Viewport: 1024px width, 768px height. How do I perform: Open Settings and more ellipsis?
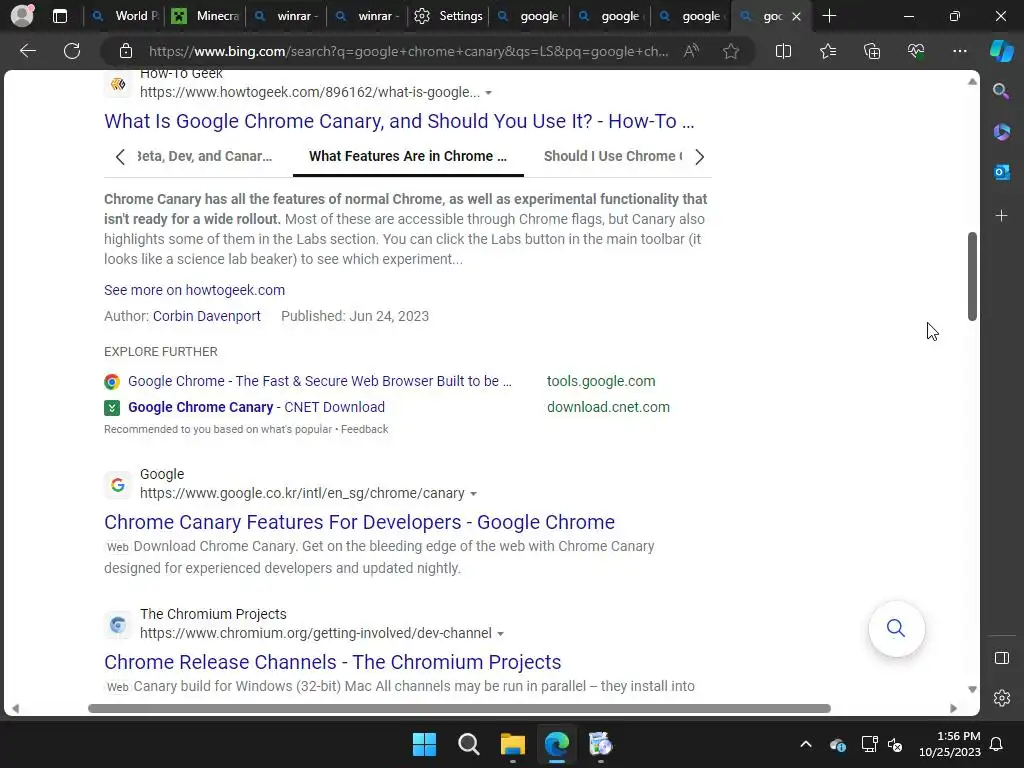point(959,51)
